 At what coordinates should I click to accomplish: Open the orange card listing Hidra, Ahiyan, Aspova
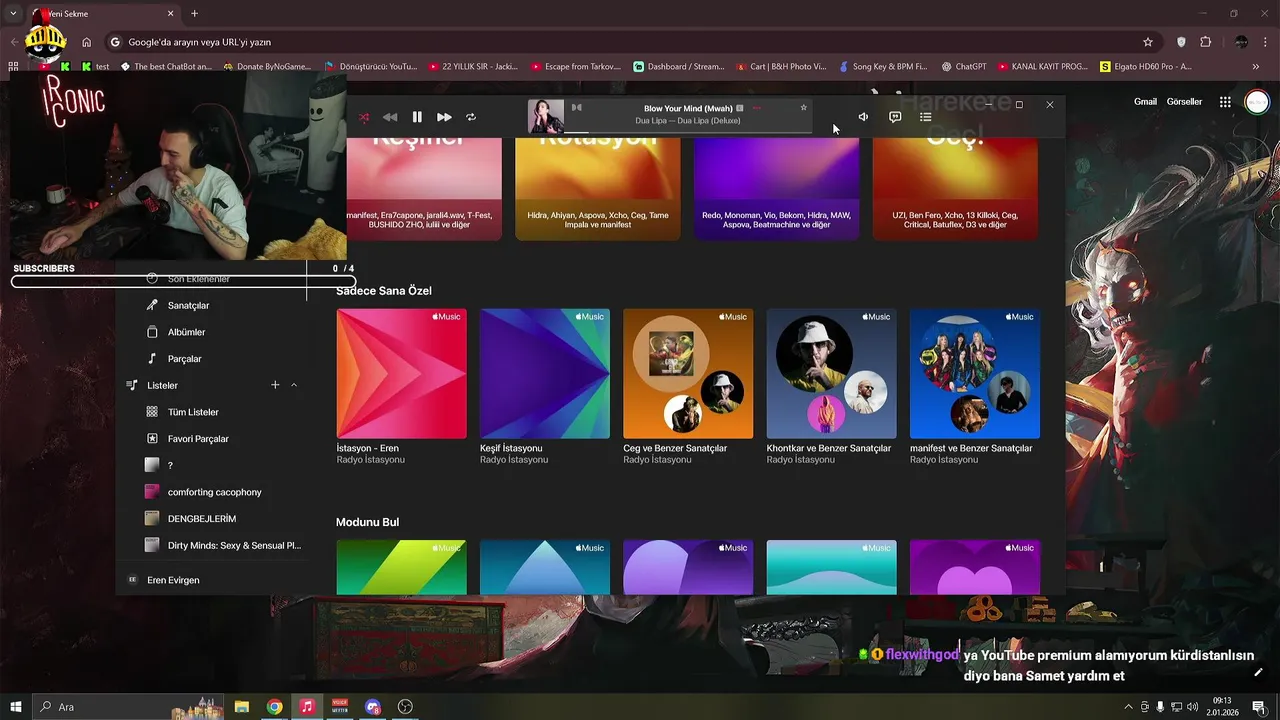pyautogui.click(x=598, y=189)
